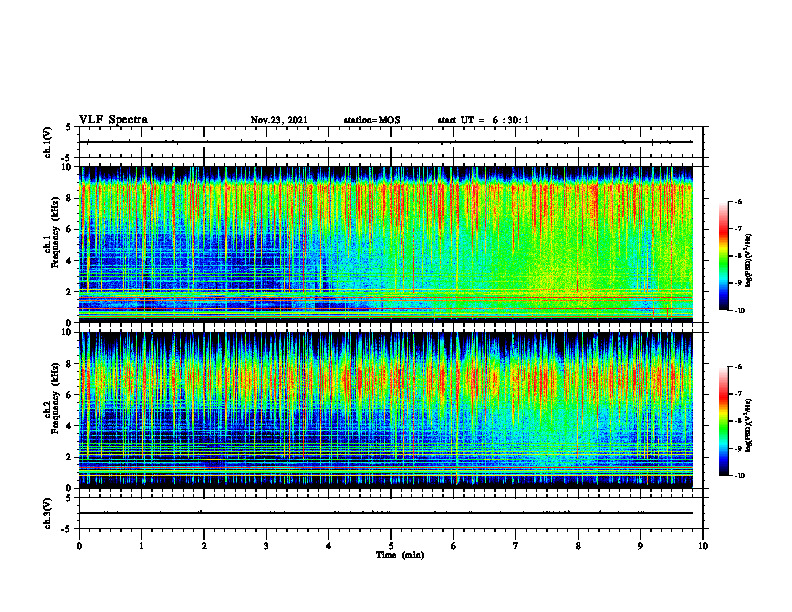
Task: Click time axis tick label '8'
Action: [x=578, y=546]
